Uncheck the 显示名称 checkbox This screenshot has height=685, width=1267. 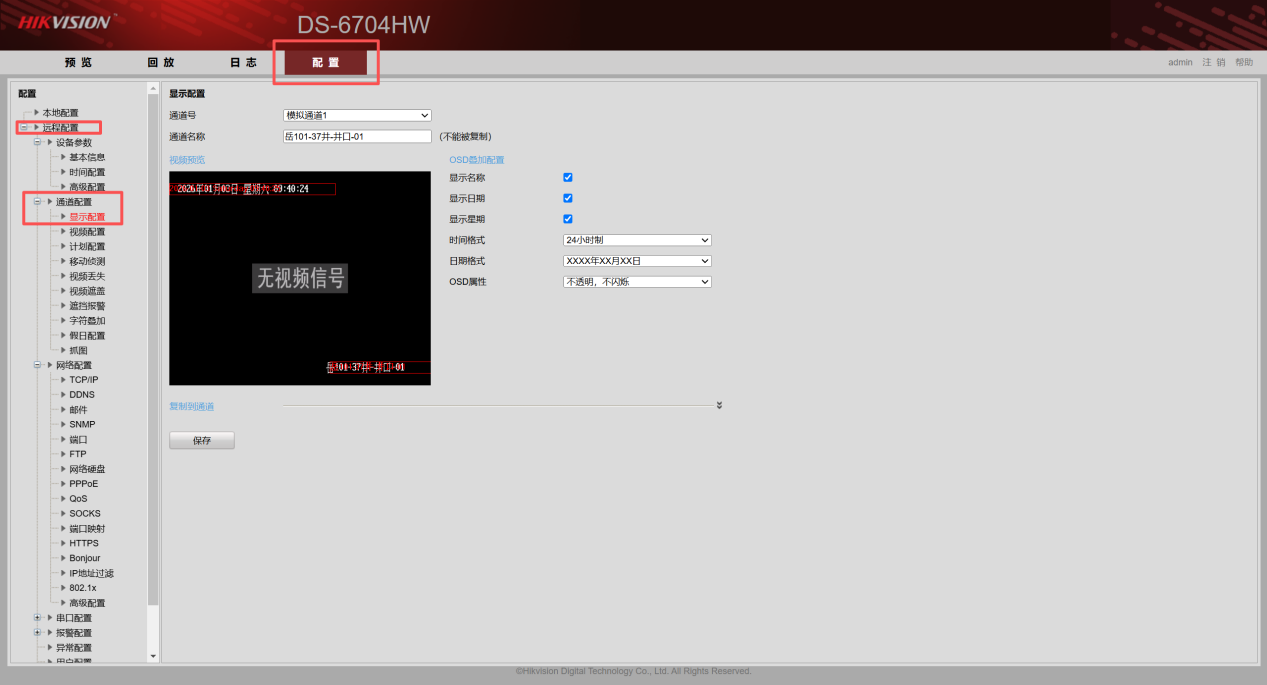pyautogui.click(x=568, y=178)
